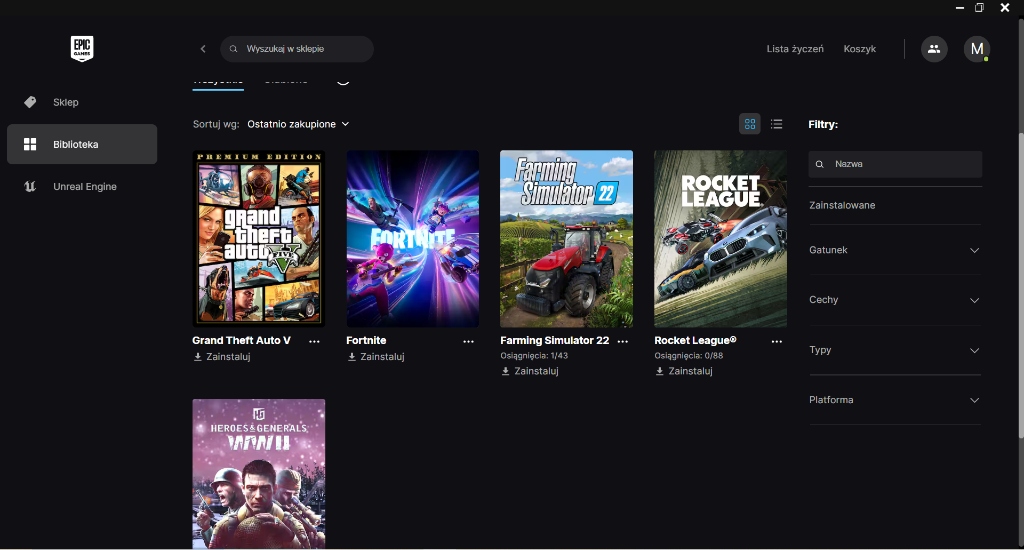Click the Farming Simulator 22 title
Screen dimensions: 1024x550
pyautogui.click(x=554, y=340)
